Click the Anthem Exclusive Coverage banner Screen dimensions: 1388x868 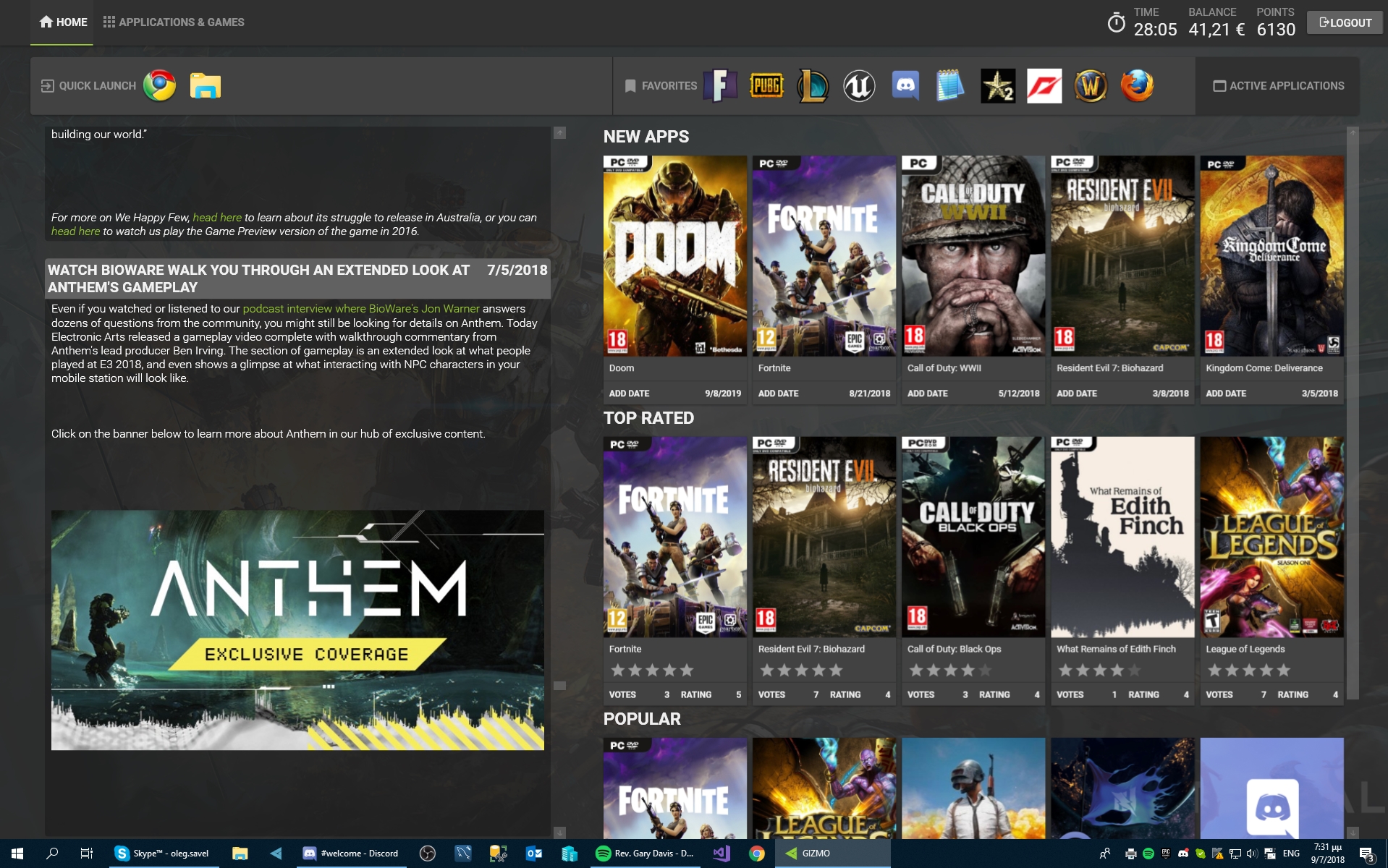[297, 629]
